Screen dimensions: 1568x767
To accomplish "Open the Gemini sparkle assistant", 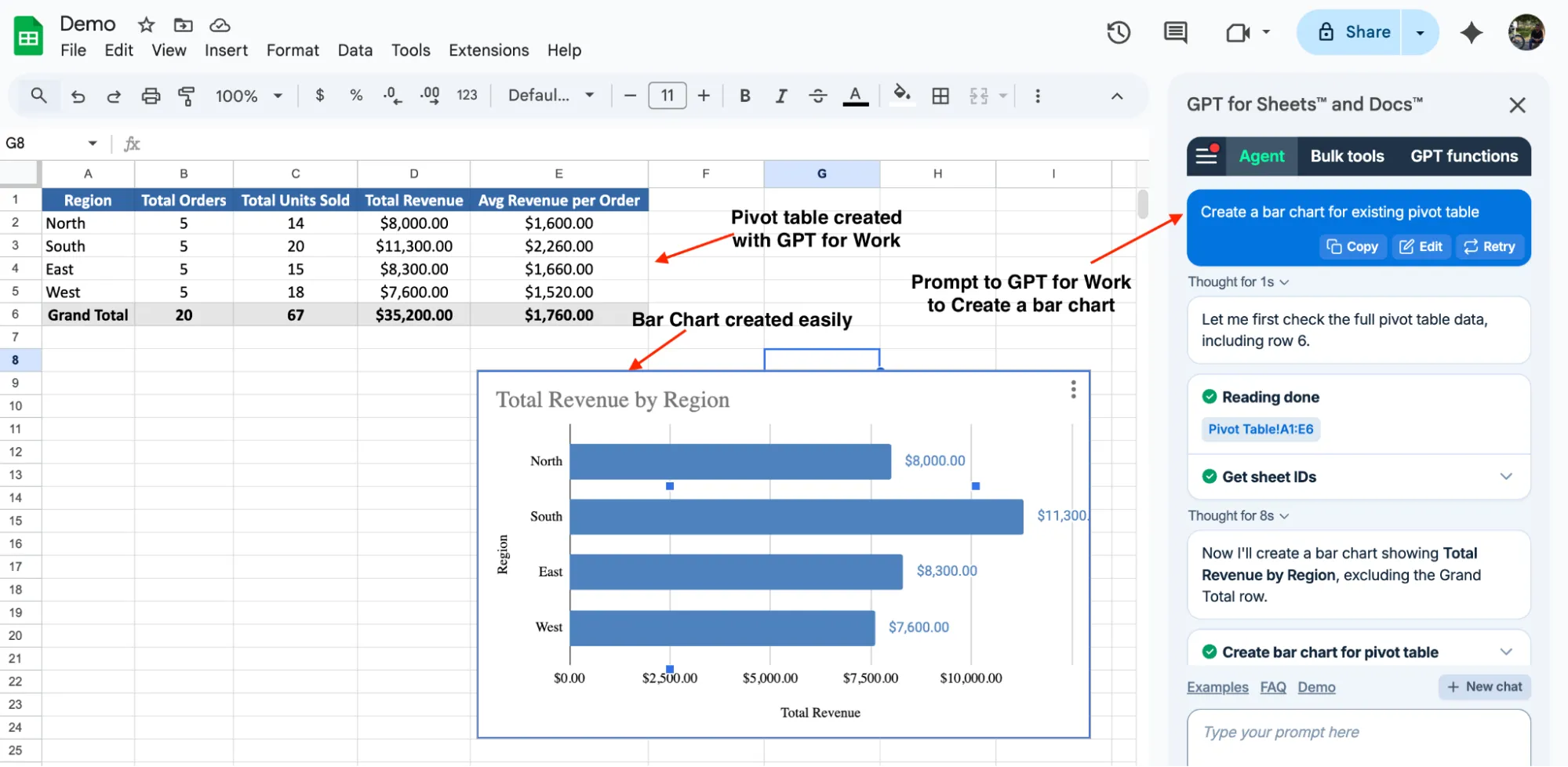I will coord(1472,33).
